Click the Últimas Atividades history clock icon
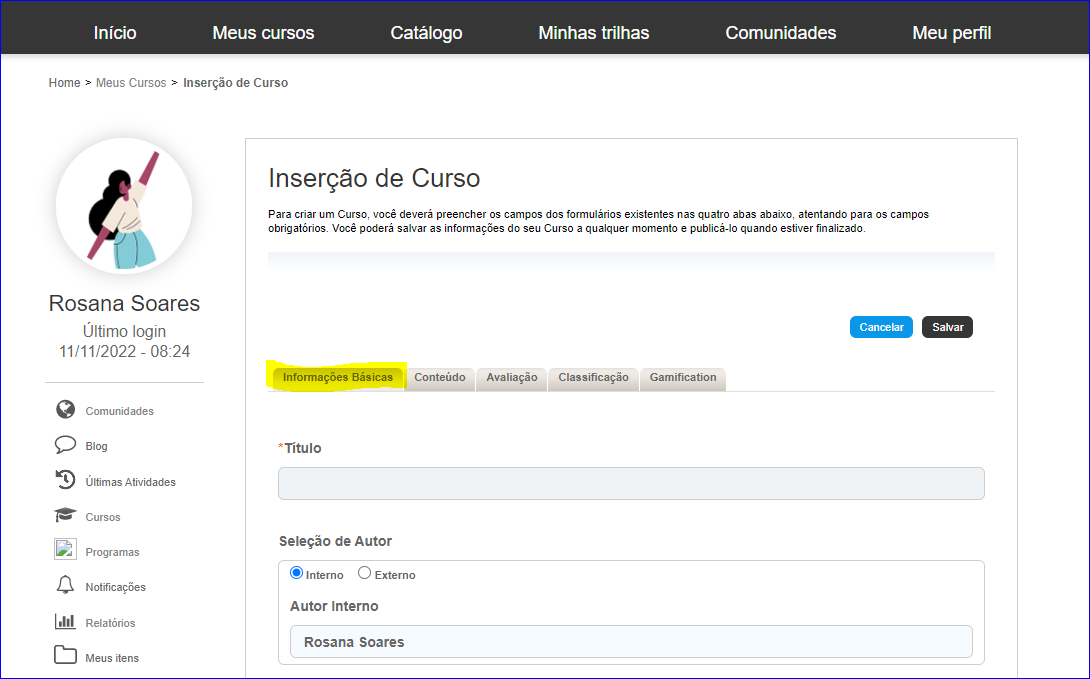Viewport: 1090px width, 679px height. click(x=65, y=480)
